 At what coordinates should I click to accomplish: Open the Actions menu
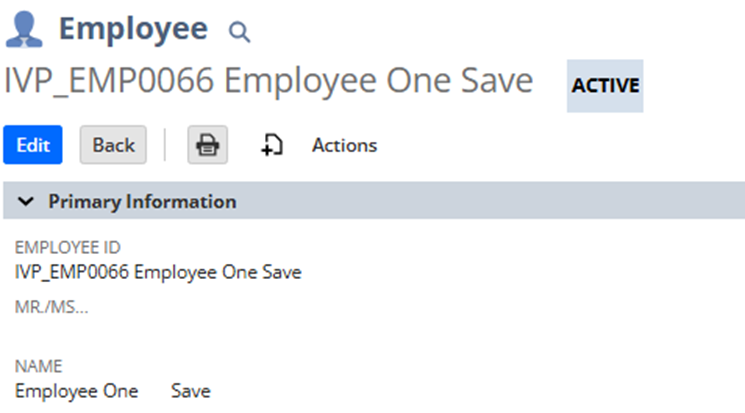pos(344,145)
